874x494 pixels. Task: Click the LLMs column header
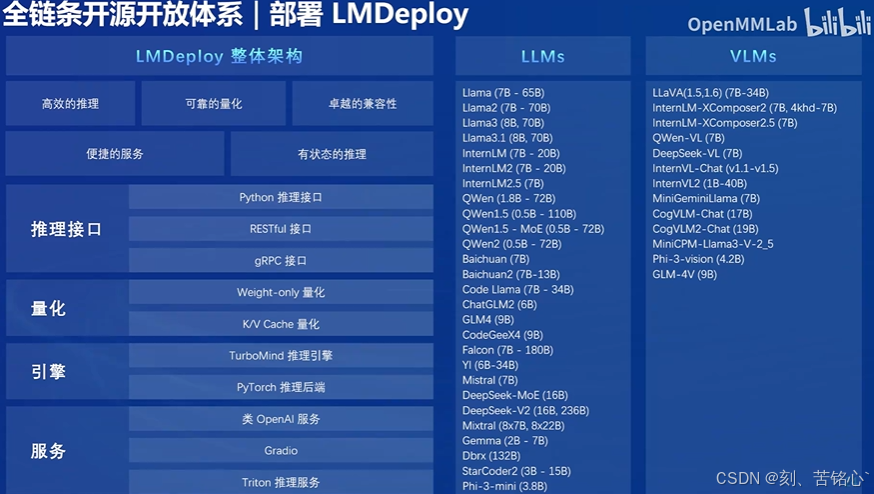click(x=543, y=56)
